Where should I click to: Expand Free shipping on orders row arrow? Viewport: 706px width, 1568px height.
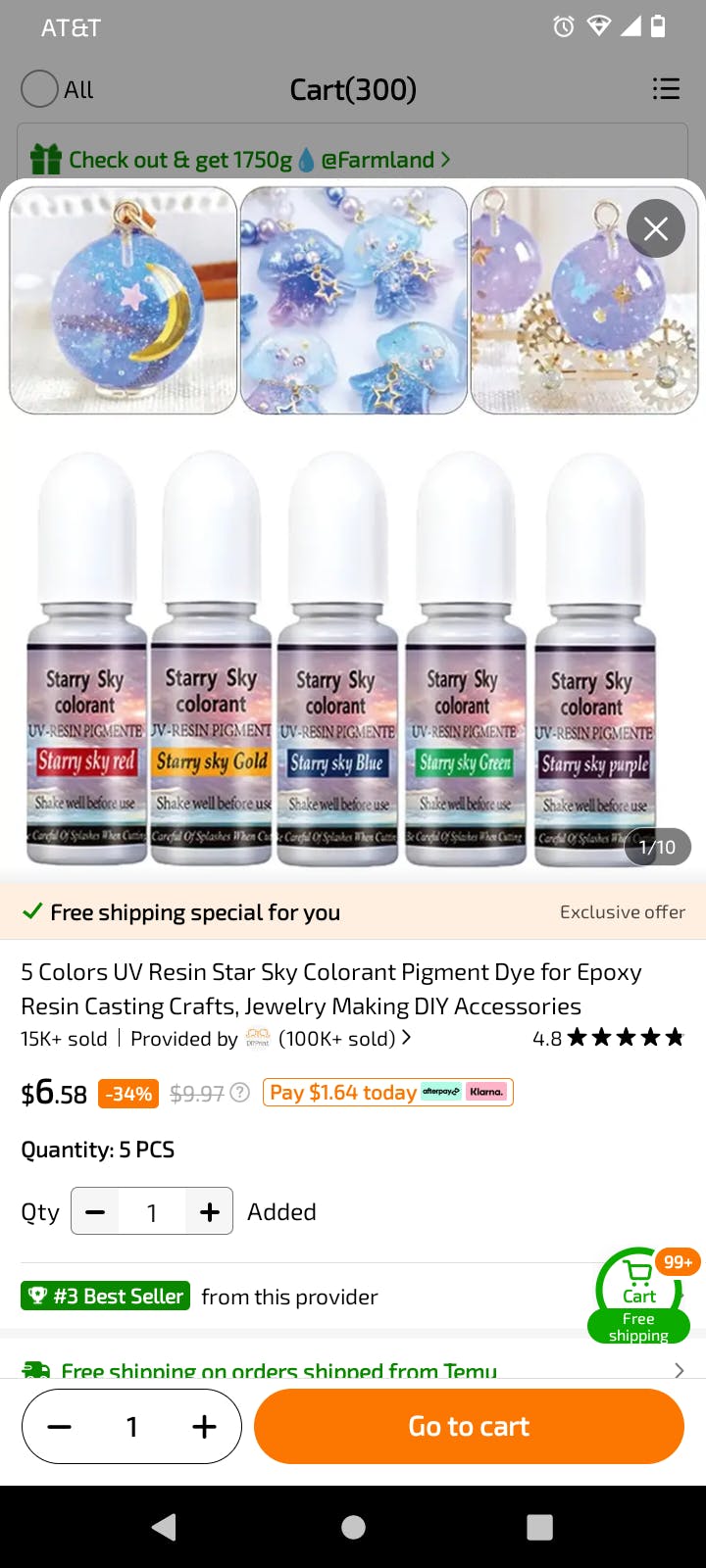(679, 1370)
